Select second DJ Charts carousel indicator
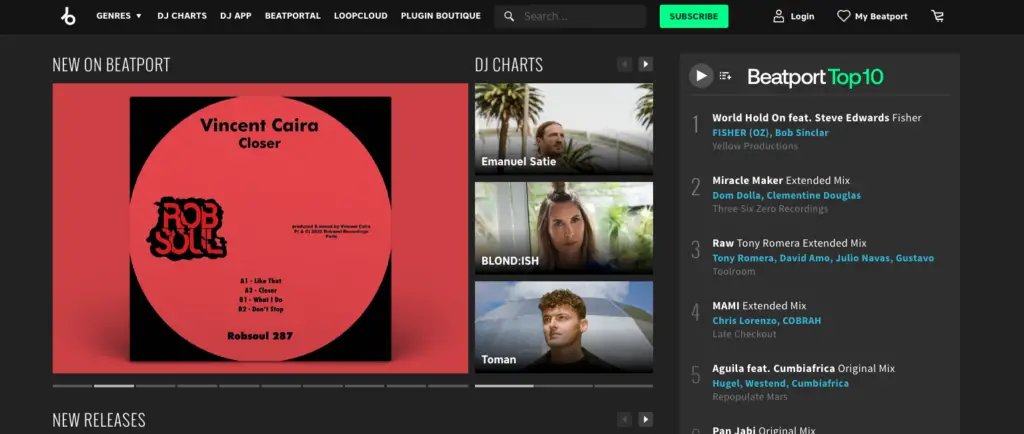Screen dimensions: 1024x434 (x=564, y=386)
